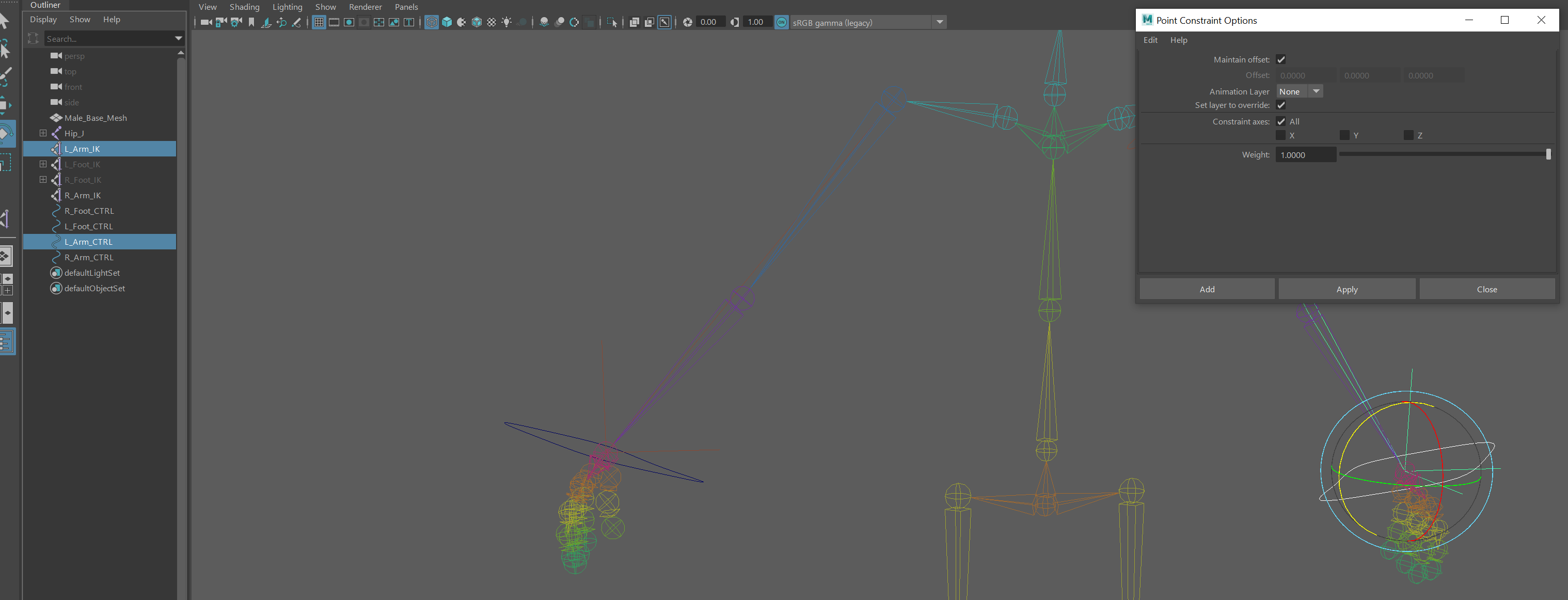1568x600 pixels.
Task: Toggle the bookmarks icon in panel toolbar
Action: (251, 23)
